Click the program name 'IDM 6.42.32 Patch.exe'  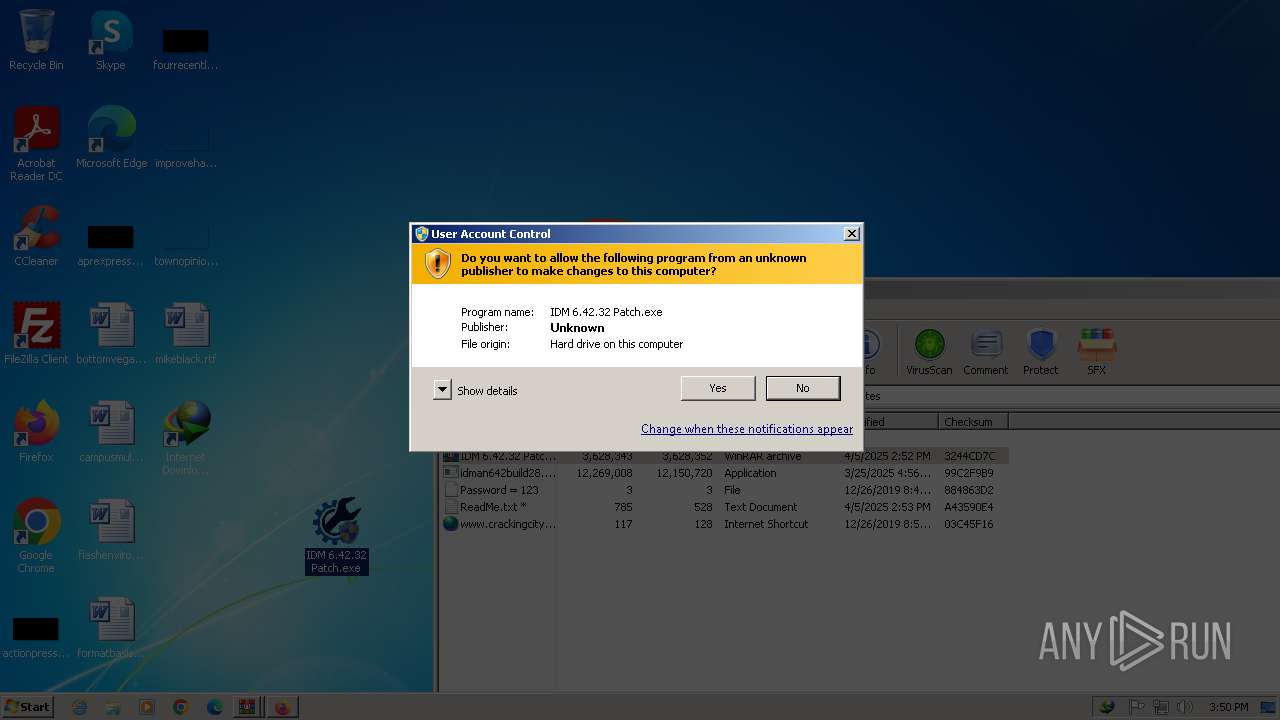tap(606, 312)
